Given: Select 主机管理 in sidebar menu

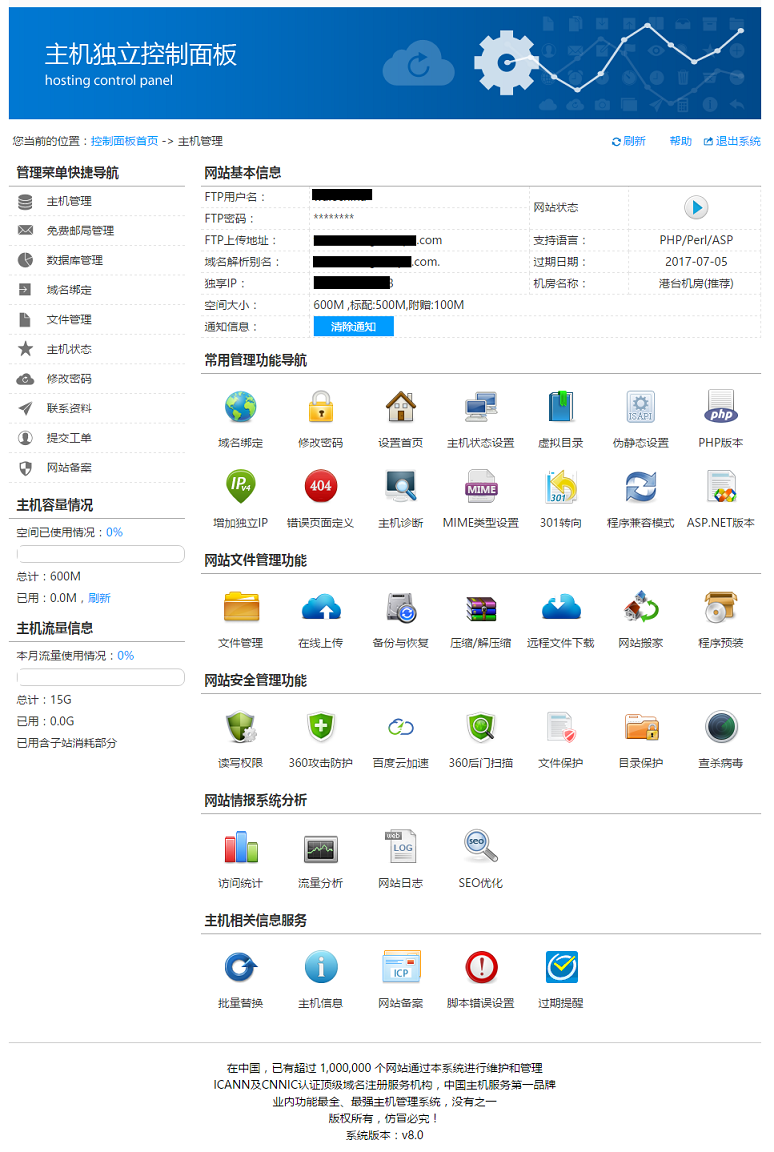Looking at the screenshot, I should click(69, 202).
